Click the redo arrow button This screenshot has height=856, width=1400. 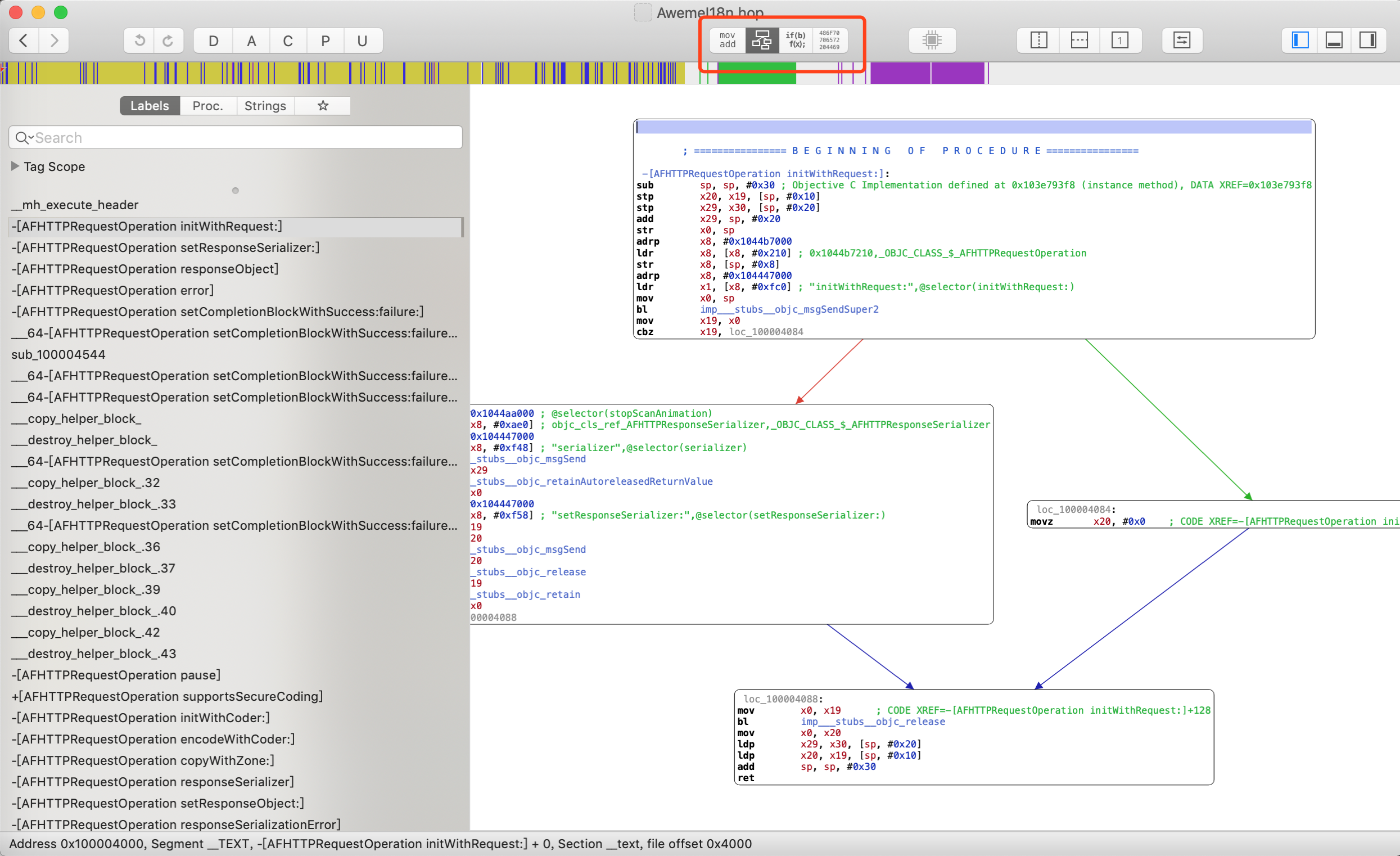click(168, 41)
